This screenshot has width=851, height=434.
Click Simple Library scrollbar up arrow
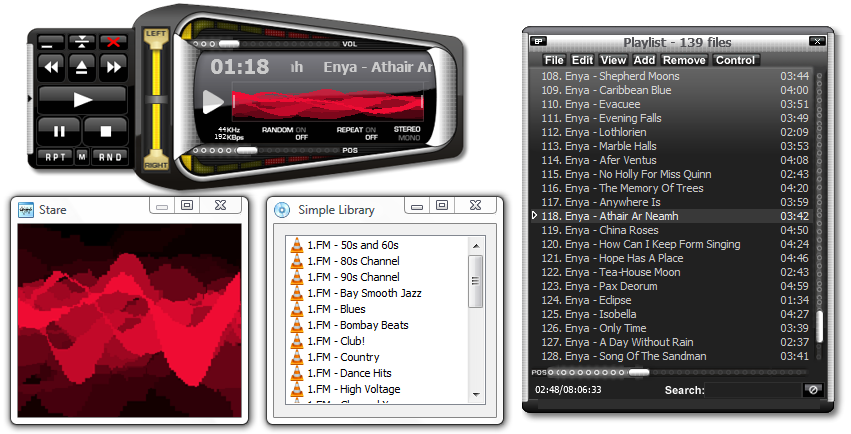pyautogui.click(x=476, y=246)
